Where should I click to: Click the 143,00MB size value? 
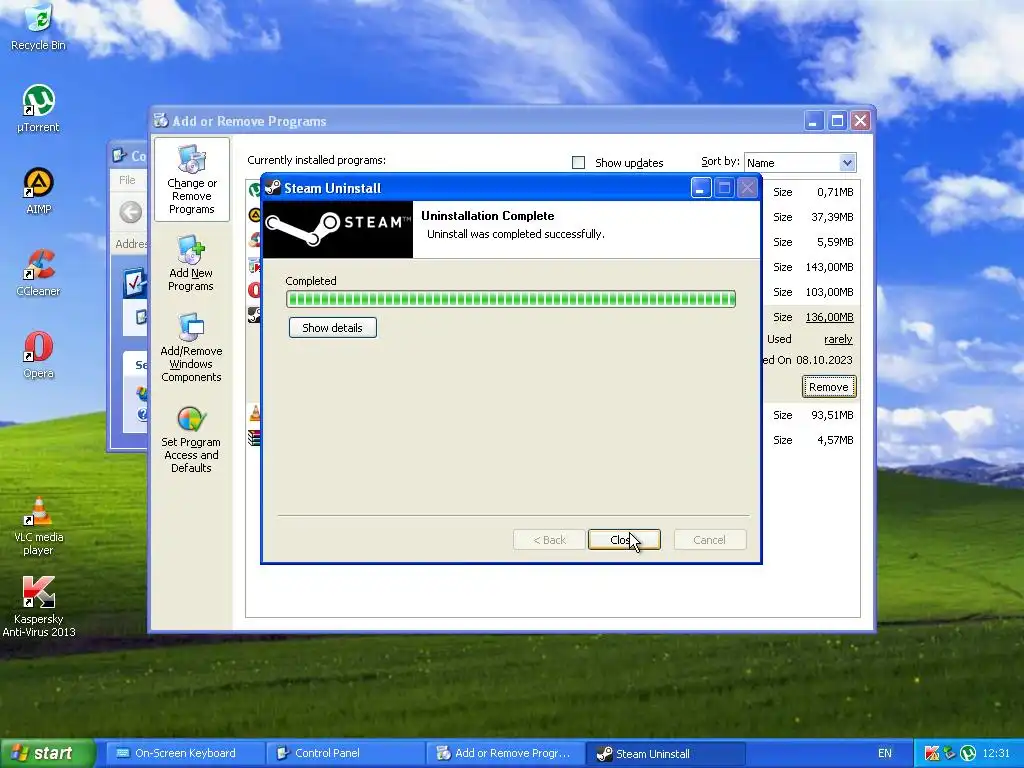pyautogui.click(x=829, y=267)
